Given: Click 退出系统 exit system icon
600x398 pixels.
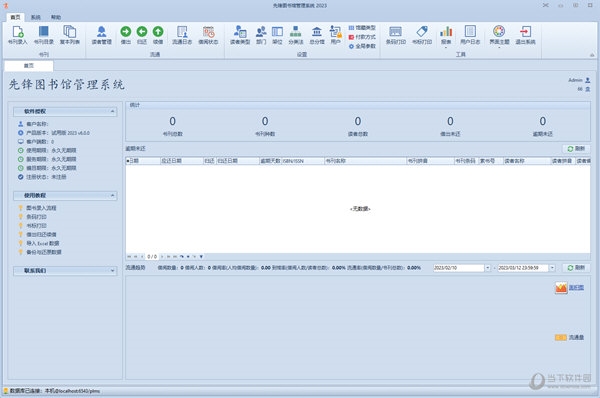Looking at the screenshot, I should [x=525, y=35].
